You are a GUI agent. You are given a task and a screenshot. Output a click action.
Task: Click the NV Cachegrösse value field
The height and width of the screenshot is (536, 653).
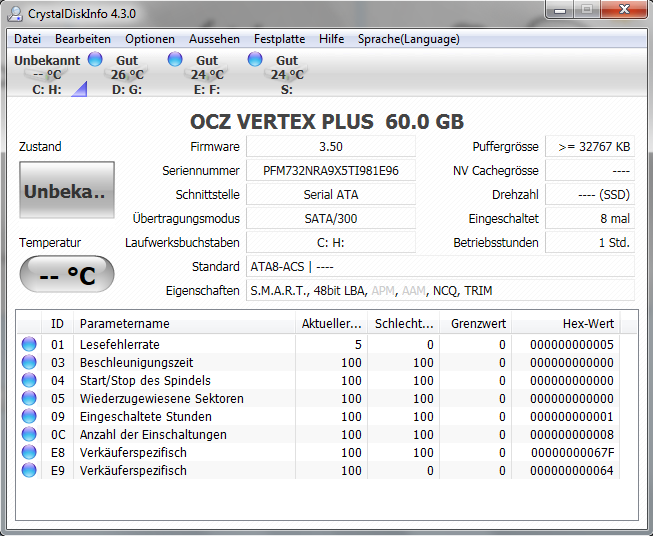tap(590, 171)
